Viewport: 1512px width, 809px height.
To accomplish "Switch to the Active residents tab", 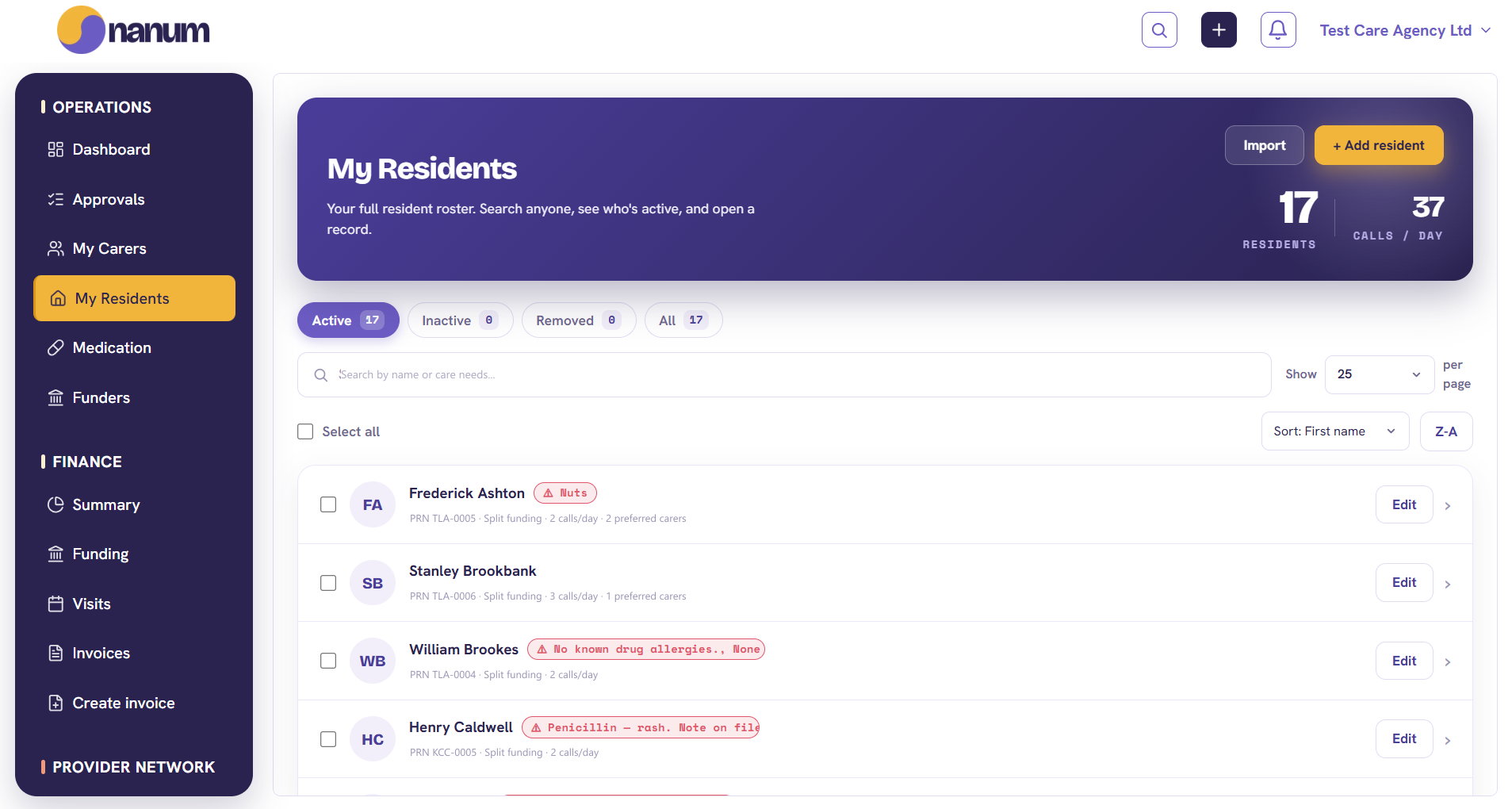I will click(x=348, y=320).
